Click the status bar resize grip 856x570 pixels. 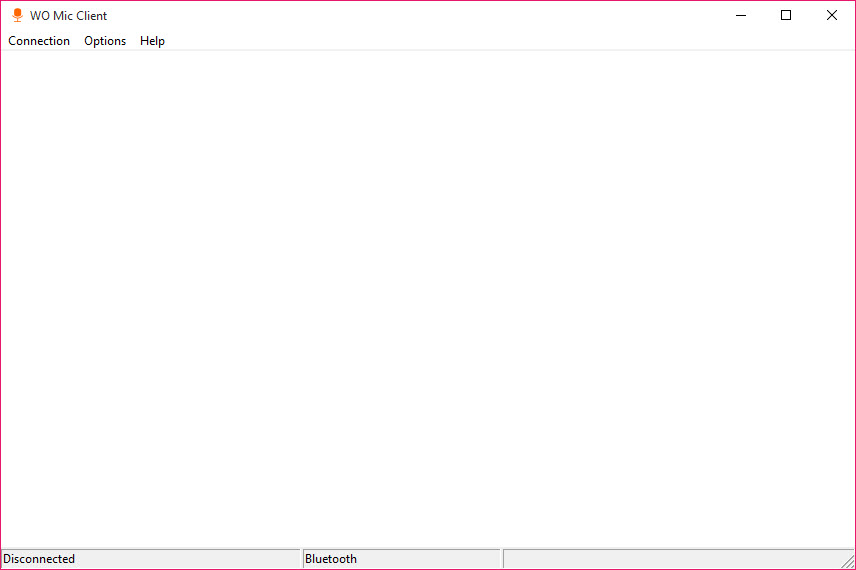[848, 561]
